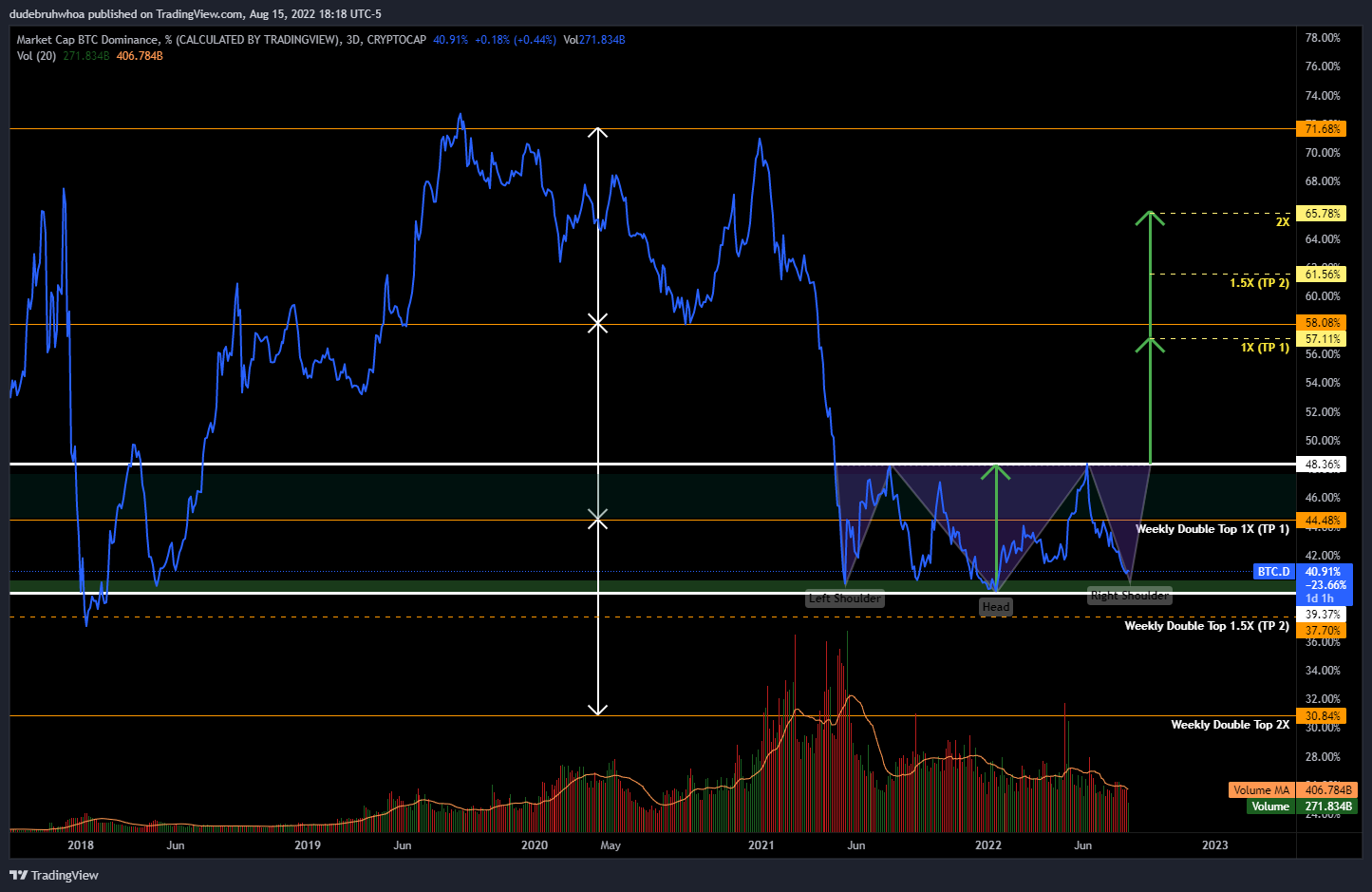Click the 39.37% price label
Image resolution: width=1372 pixels, height=892 pixels.
click(x=1323, y=615)
